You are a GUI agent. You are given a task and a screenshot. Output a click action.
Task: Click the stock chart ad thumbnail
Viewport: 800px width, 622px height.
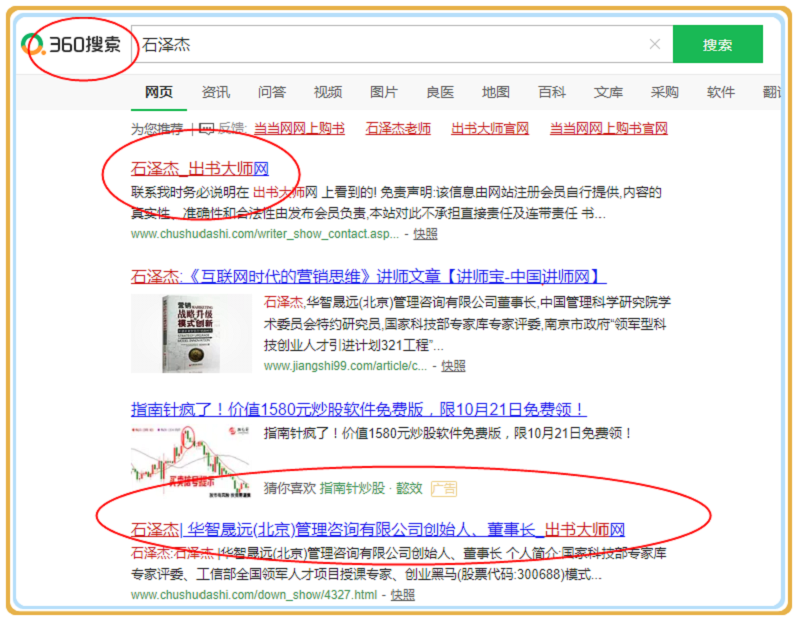(x=191, y=461)
